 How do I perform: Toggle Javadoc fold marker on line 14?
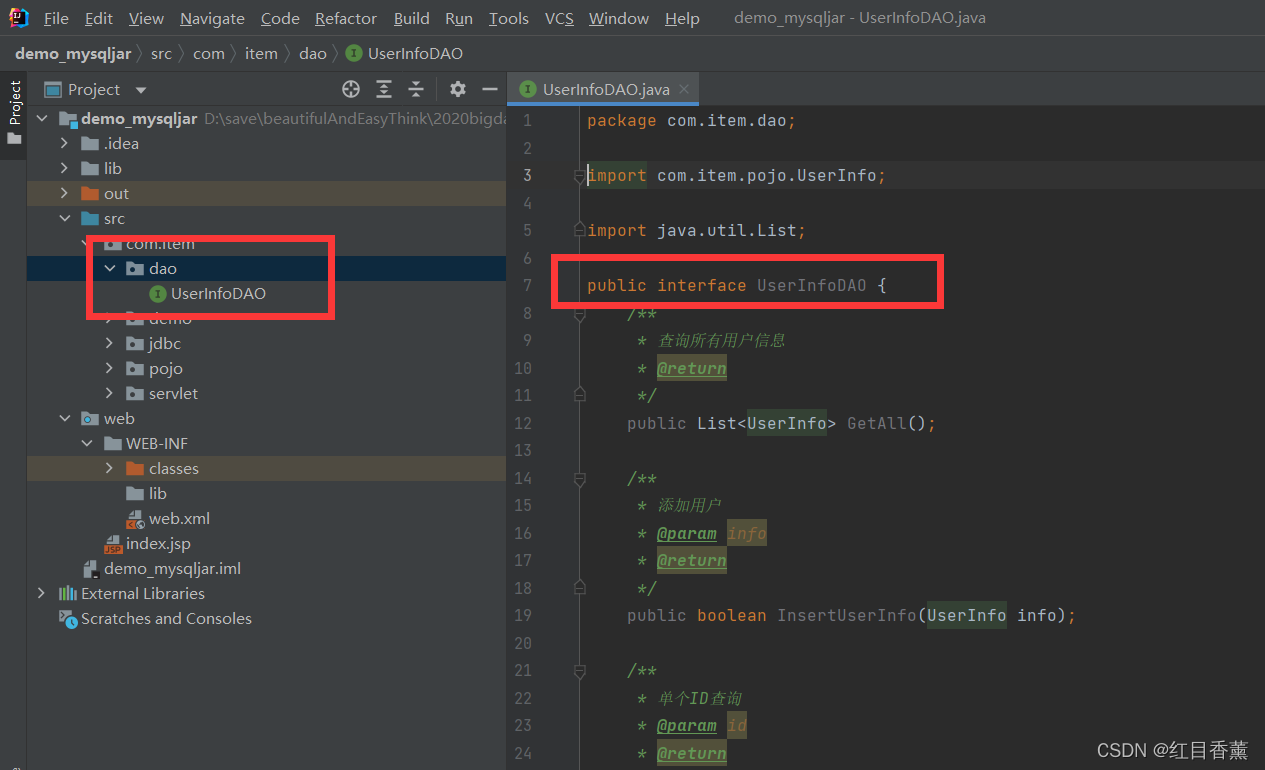tap(580, 479)
